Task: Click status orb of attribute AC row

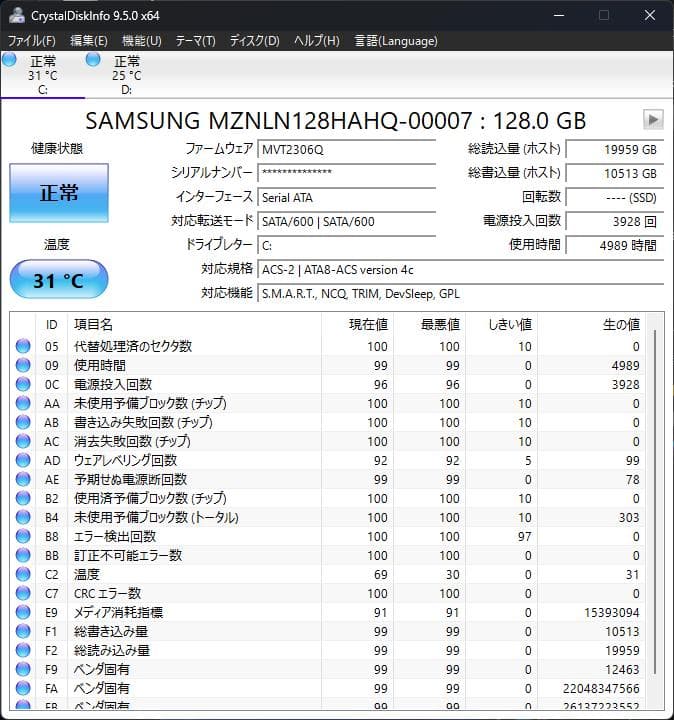Action: [x=23, y=441]
